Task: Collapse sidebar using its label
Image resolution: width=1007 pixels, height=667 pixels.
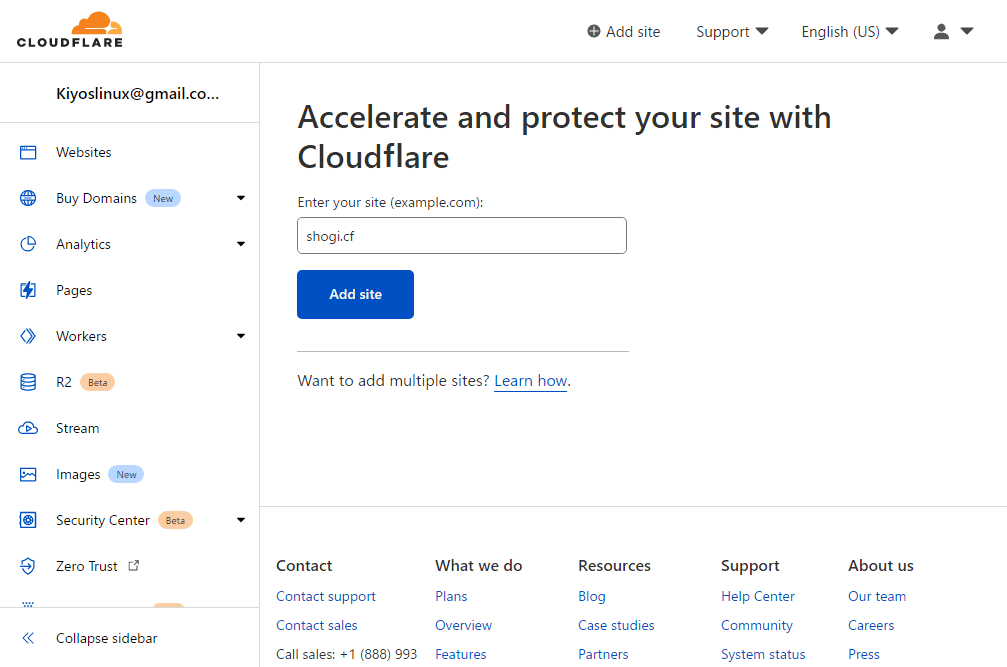Action: (x=107, y=638)
